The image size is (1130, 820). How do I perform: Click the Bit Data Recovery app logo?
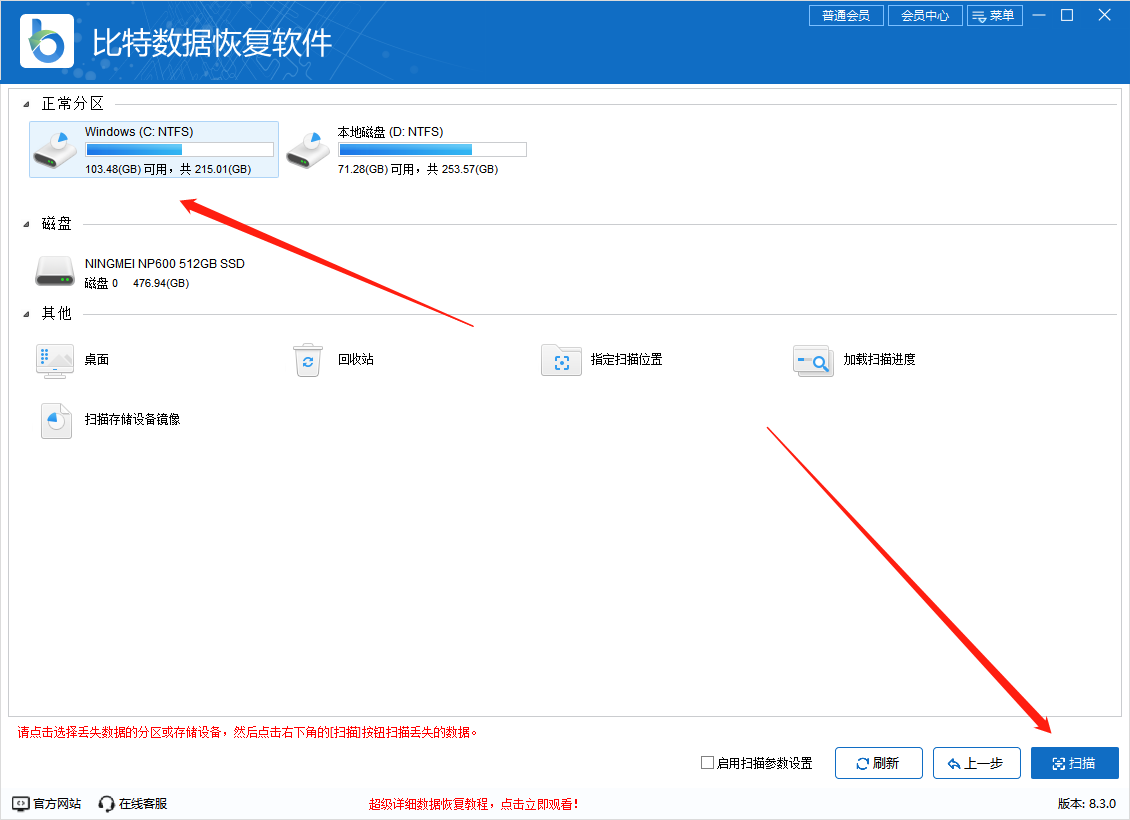47,41
